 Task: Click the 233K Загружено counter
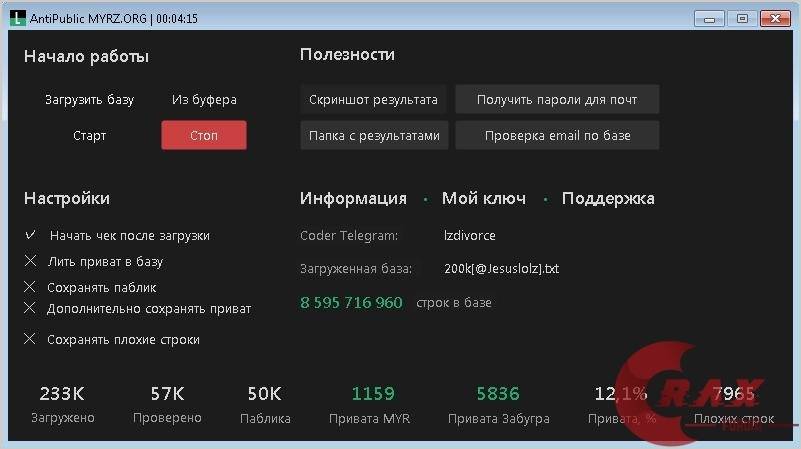click(x=62, y=404)
